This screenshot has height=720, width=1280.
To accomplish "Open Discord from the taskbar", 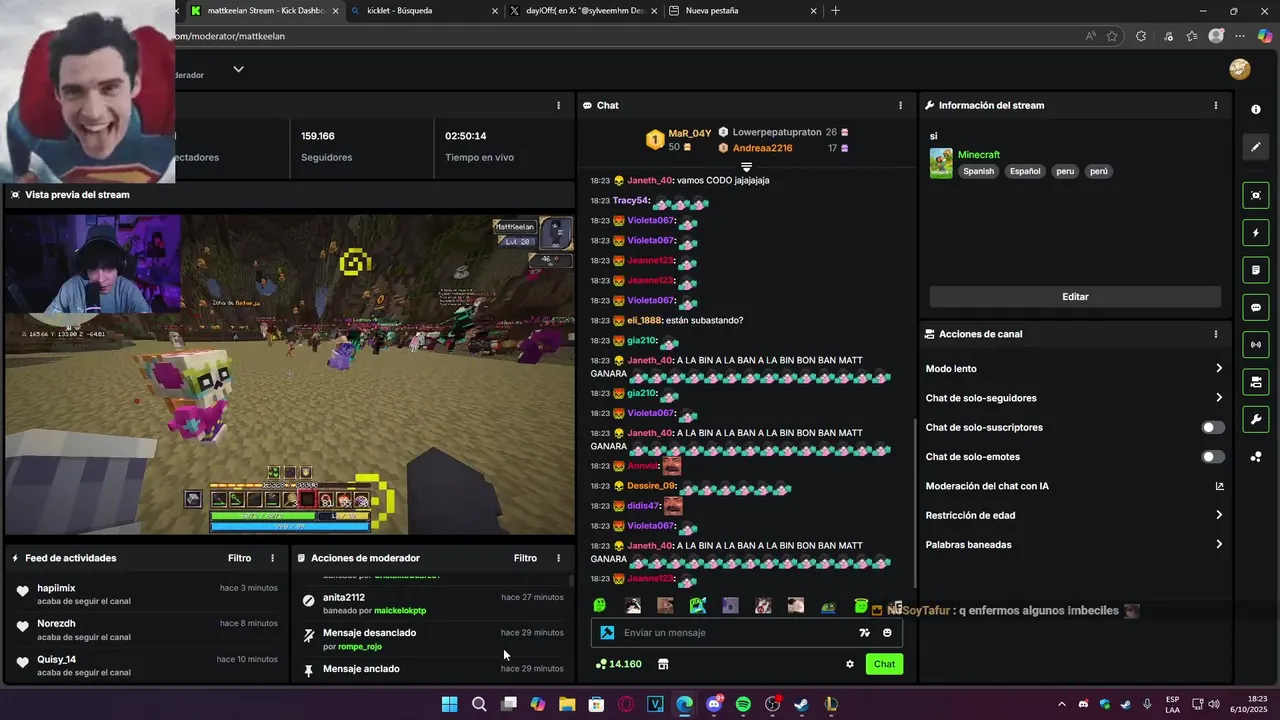I will click(x=714, y=705).
